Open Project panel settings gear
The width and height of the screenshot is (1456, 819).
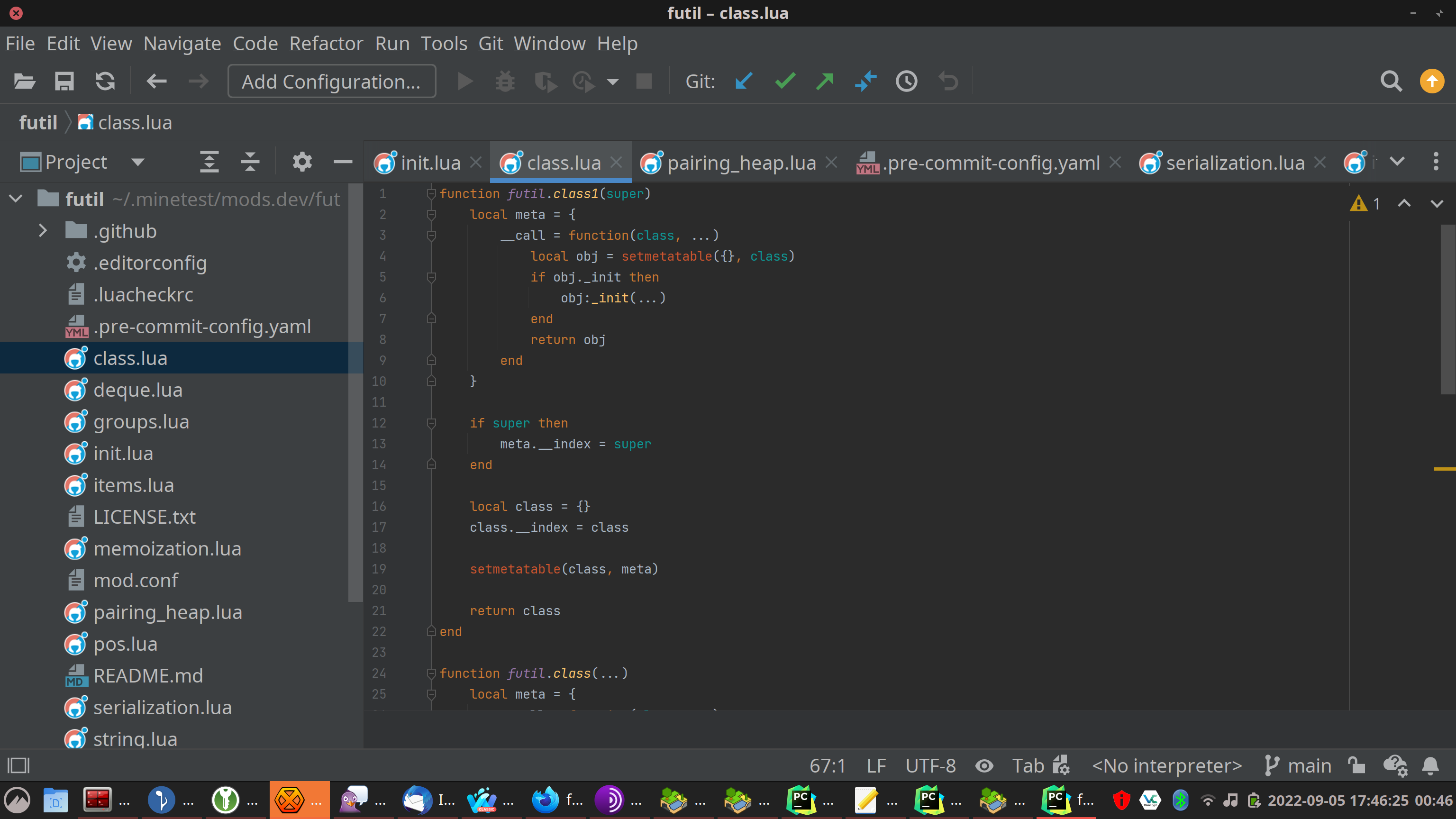pos(302,162)
